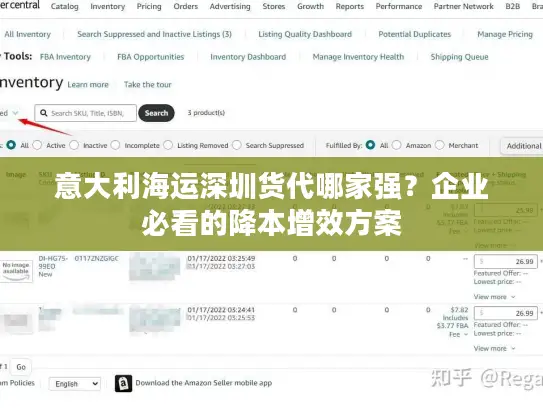
Task: Open the Inventory menu
Action: coord(107,6)
